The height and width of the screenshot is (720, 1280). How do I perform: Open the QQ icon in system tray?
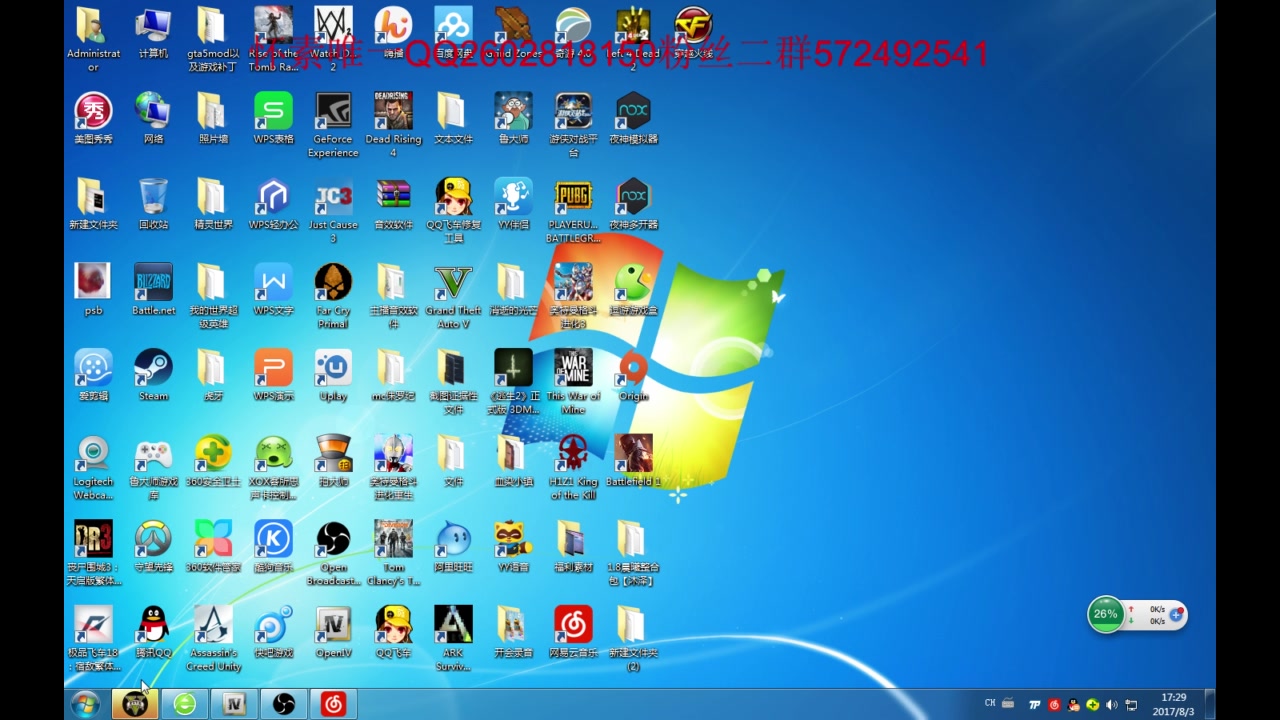1074,705
